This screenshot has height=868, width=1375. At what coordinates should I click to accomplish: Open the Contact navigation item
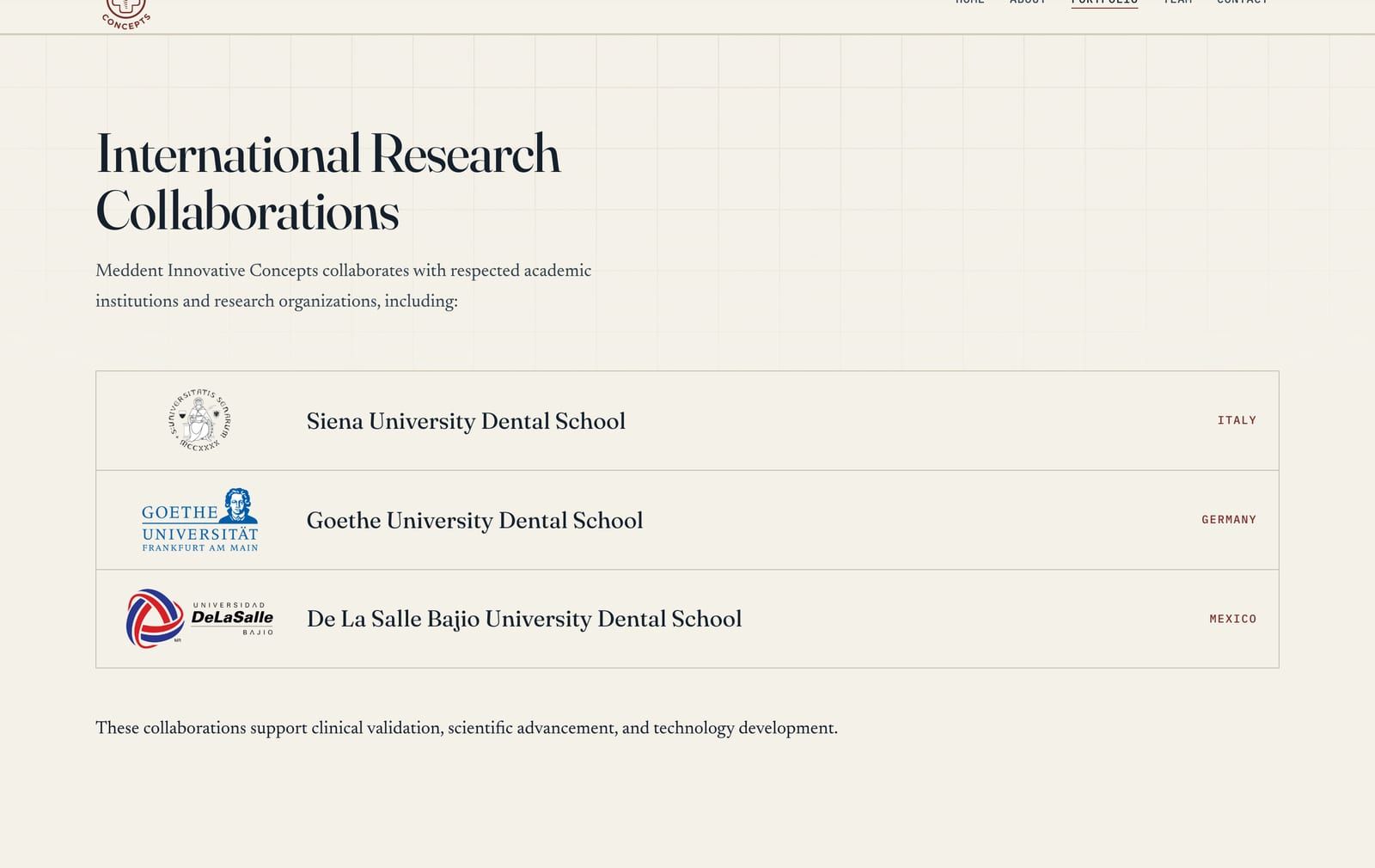(x=1242, y=3)
